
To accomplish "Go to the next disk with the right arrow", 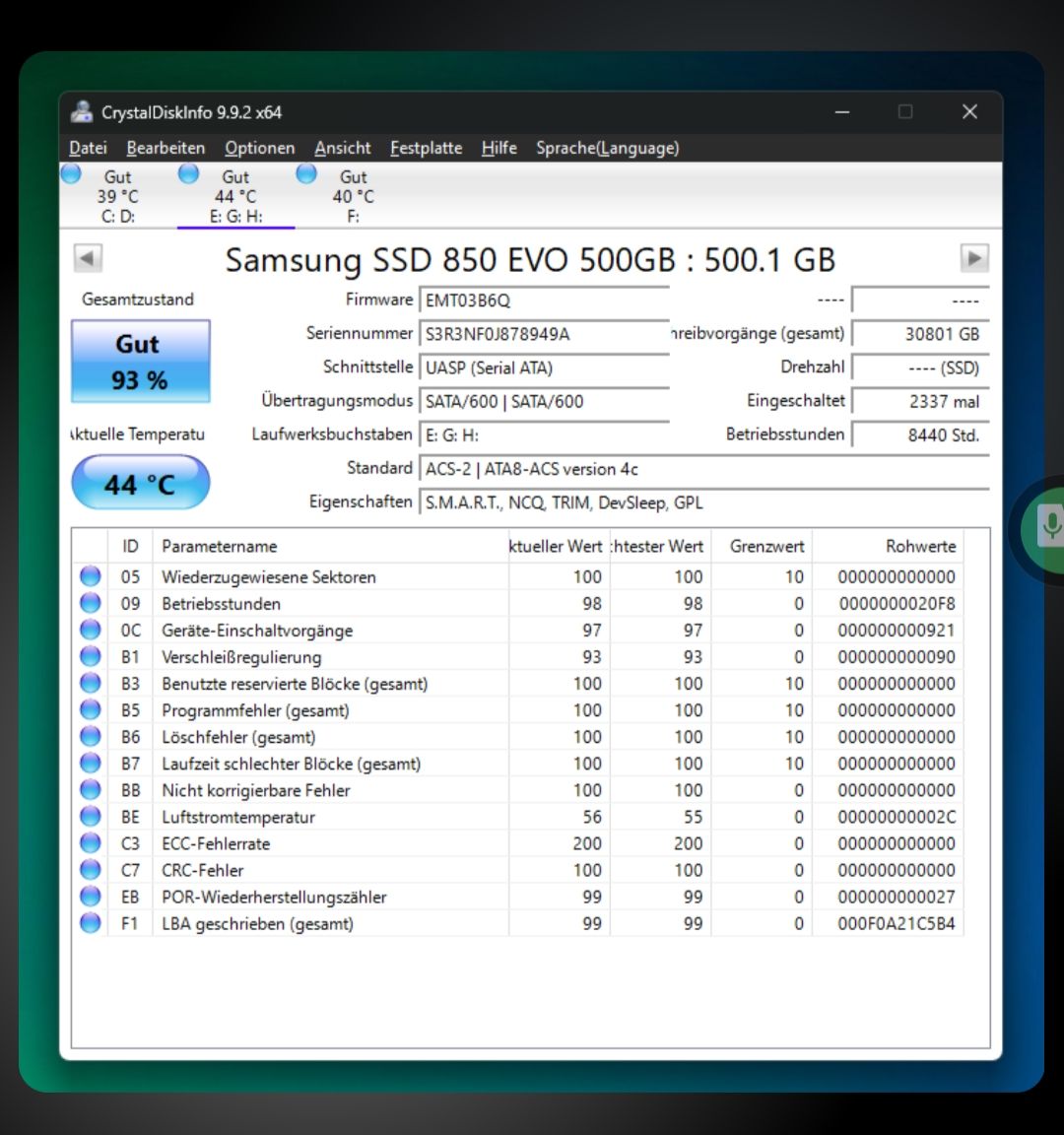I will click(x=974, y=258).
